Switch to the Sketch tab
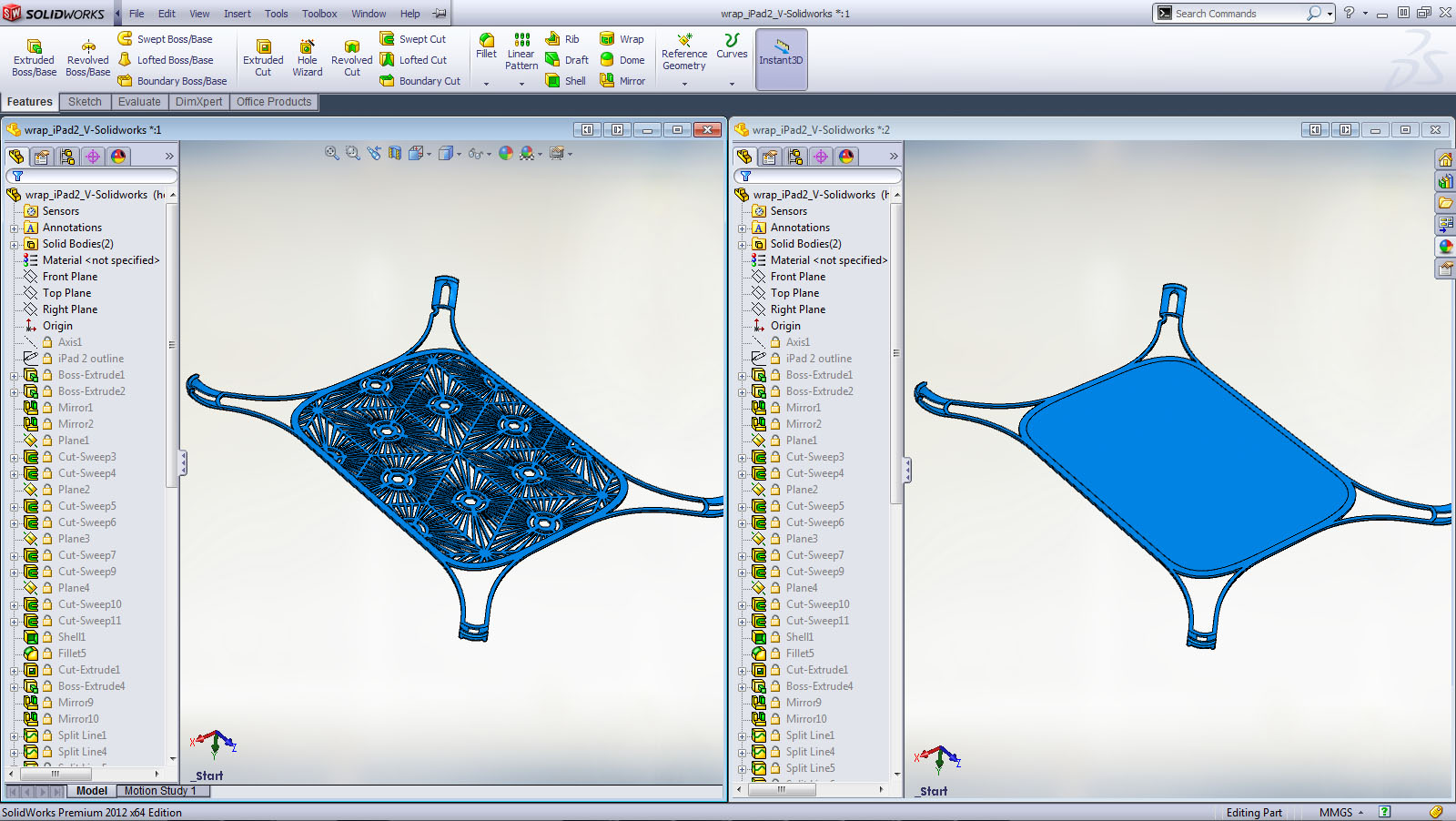 (x=85, y=102)
